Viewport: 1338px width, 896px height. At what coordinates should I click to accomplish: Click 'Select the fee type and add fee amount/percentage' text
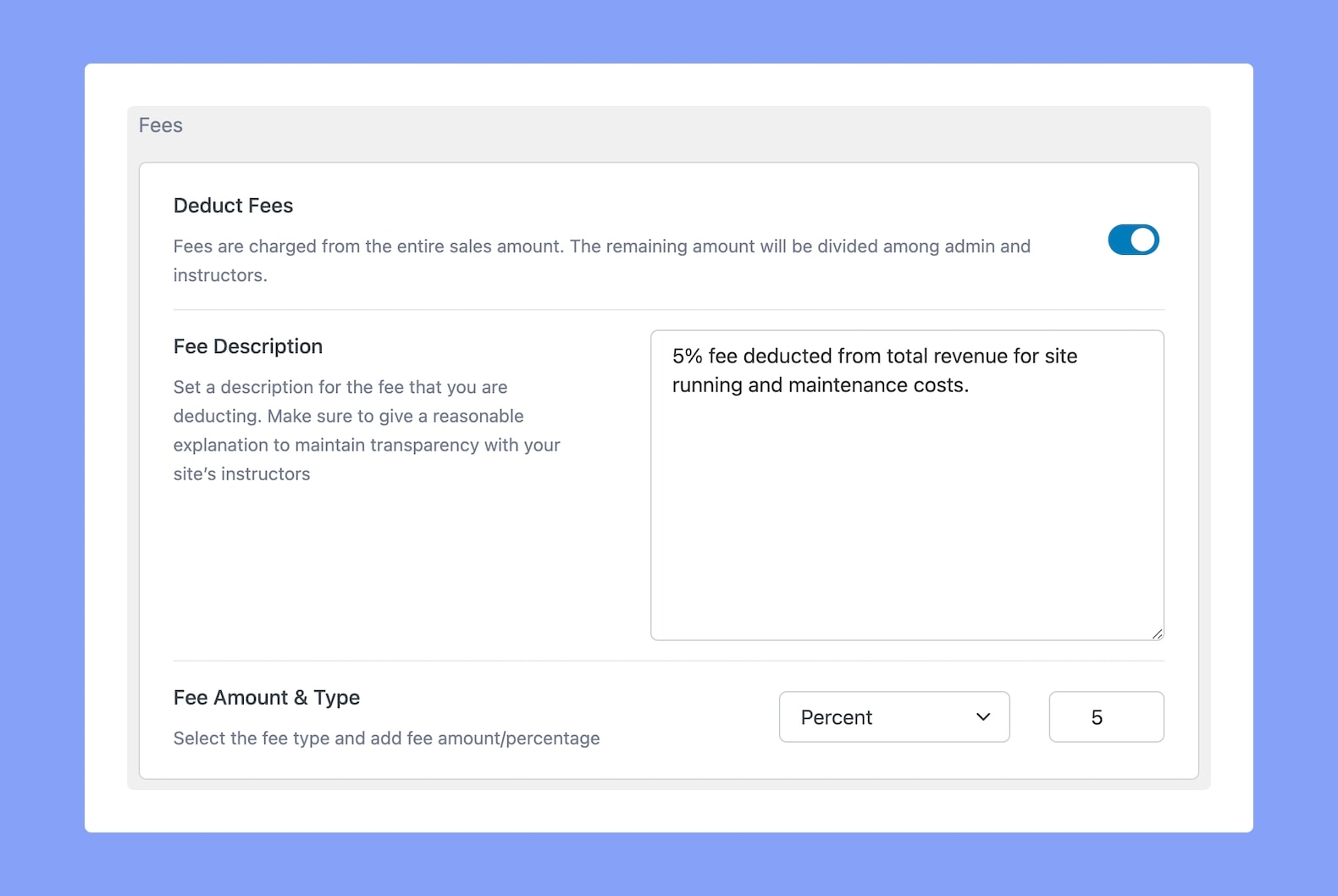[x=387, y=738]
